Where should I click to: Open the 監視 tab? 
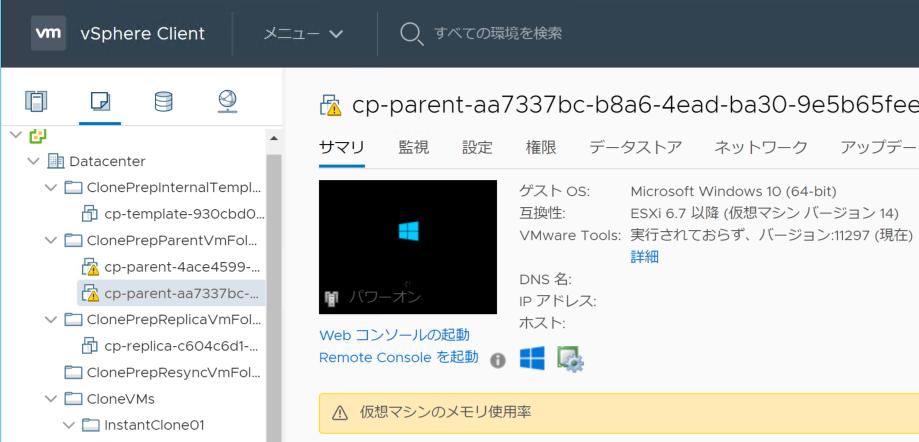point(414,147)
